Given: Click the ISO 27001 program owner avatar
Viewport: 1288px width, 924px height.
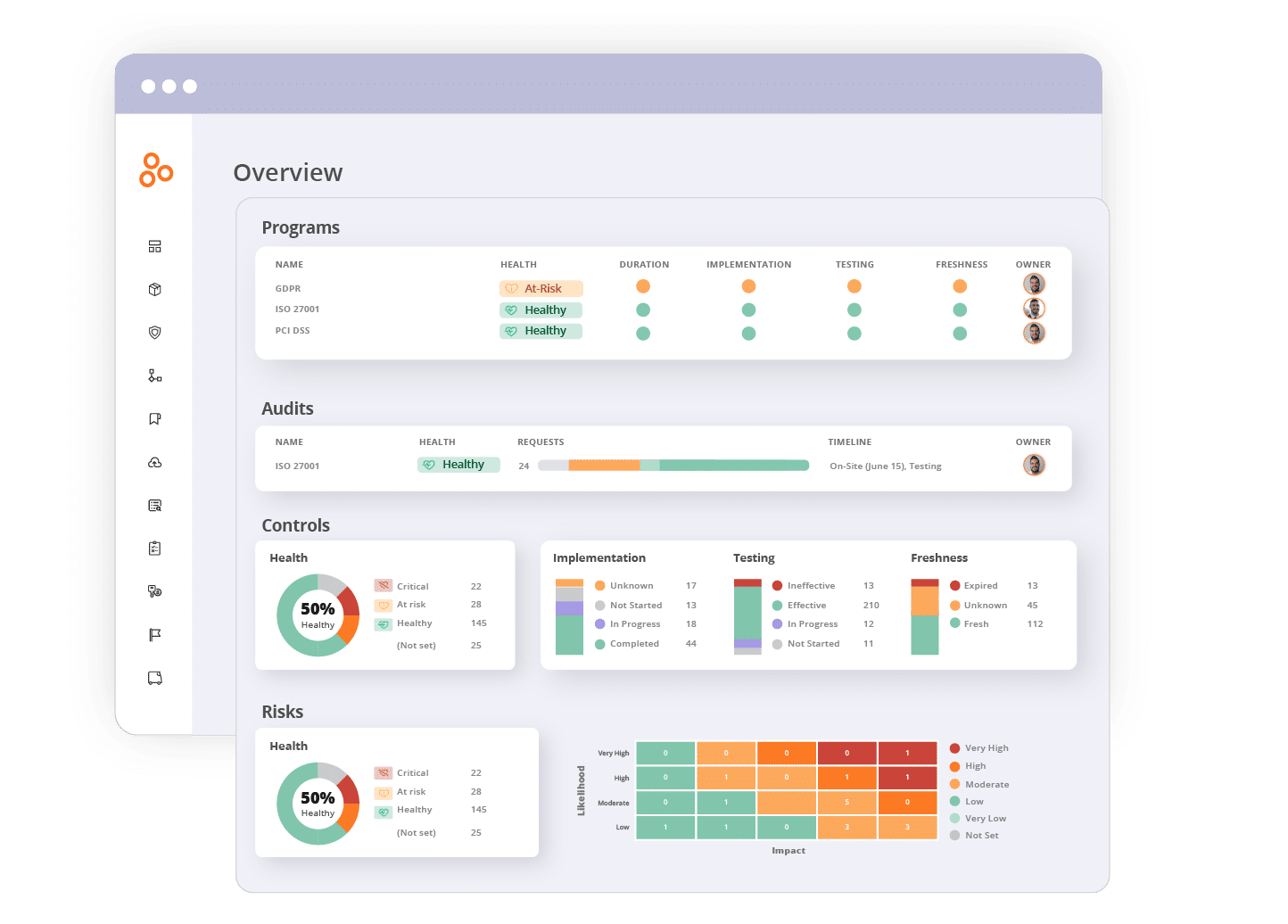Looking at the screenshot, I should click(1034, 309).
